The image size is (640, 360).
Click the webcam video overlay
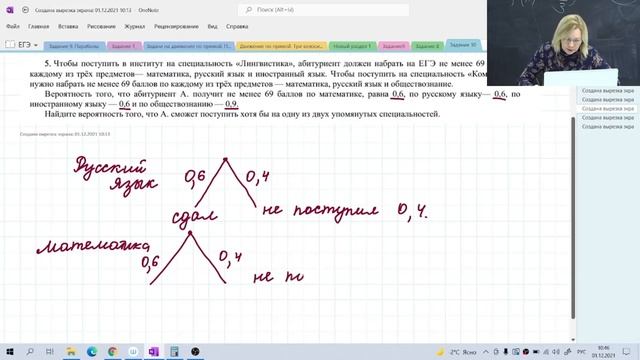pos(563,43)
